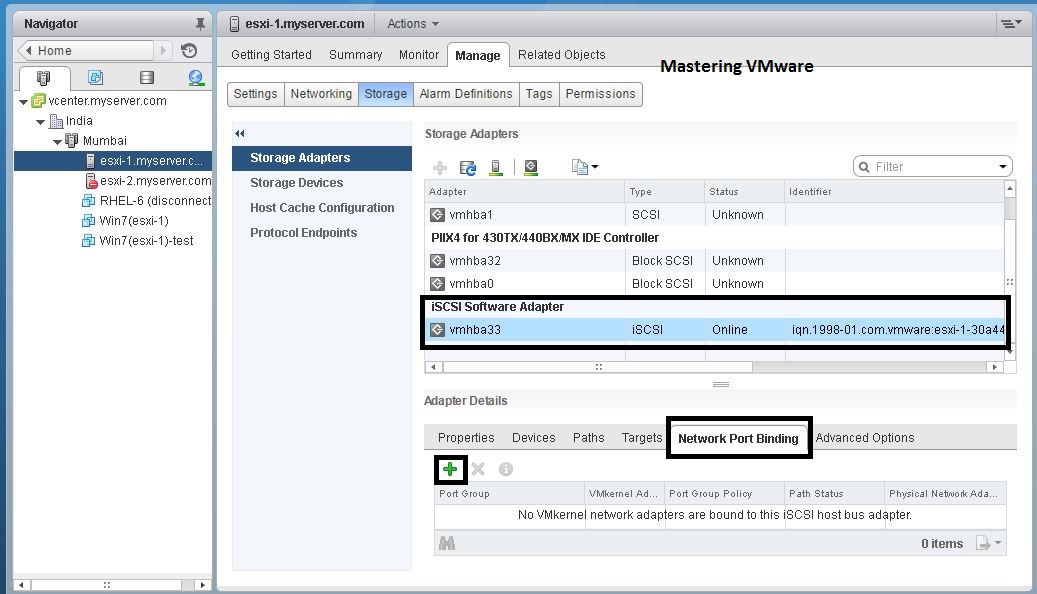Select the vmhba33 iSCSI adapter row
The height and width of the screenshot is (594, 1037).
click(600, 329)
